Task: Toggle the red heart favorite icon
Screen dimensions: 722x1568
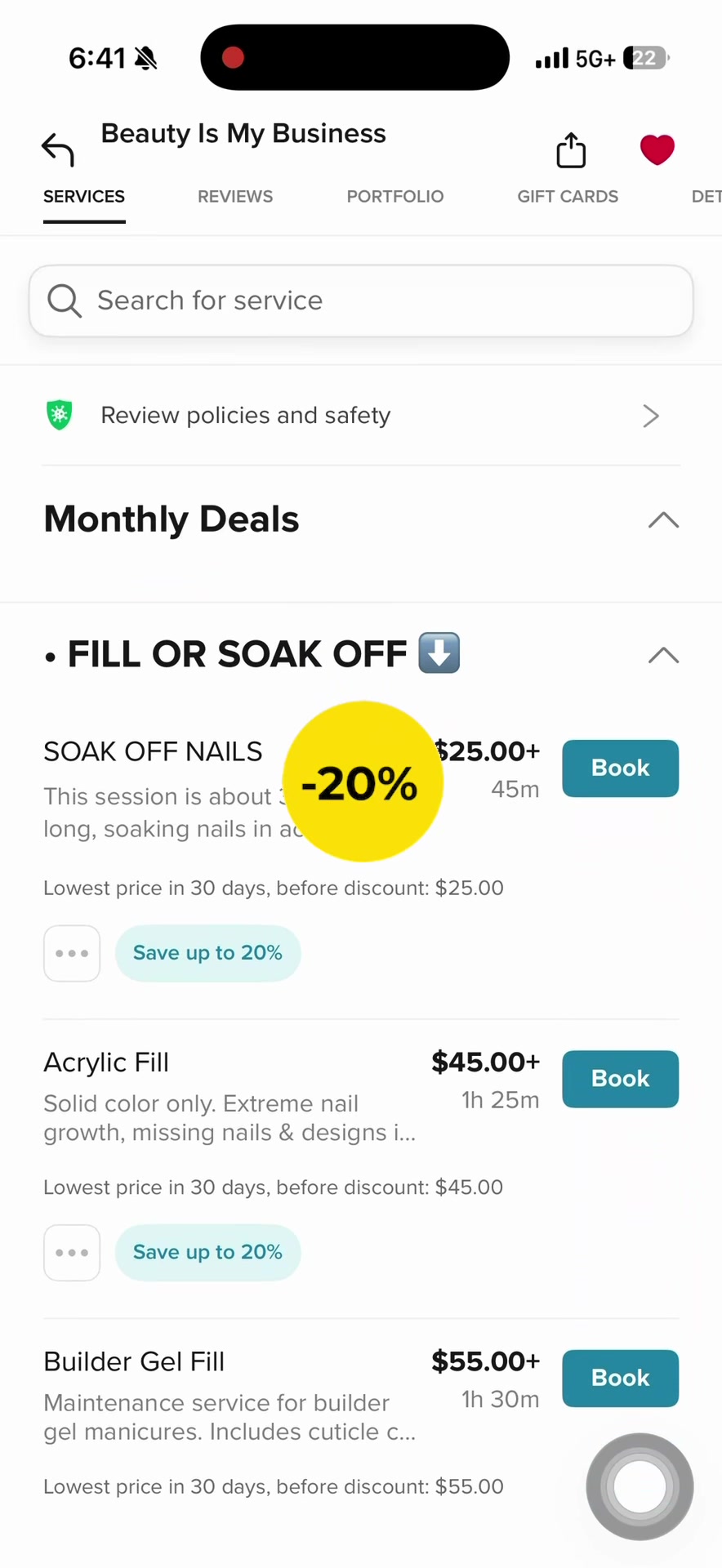Action: [657, 150]
